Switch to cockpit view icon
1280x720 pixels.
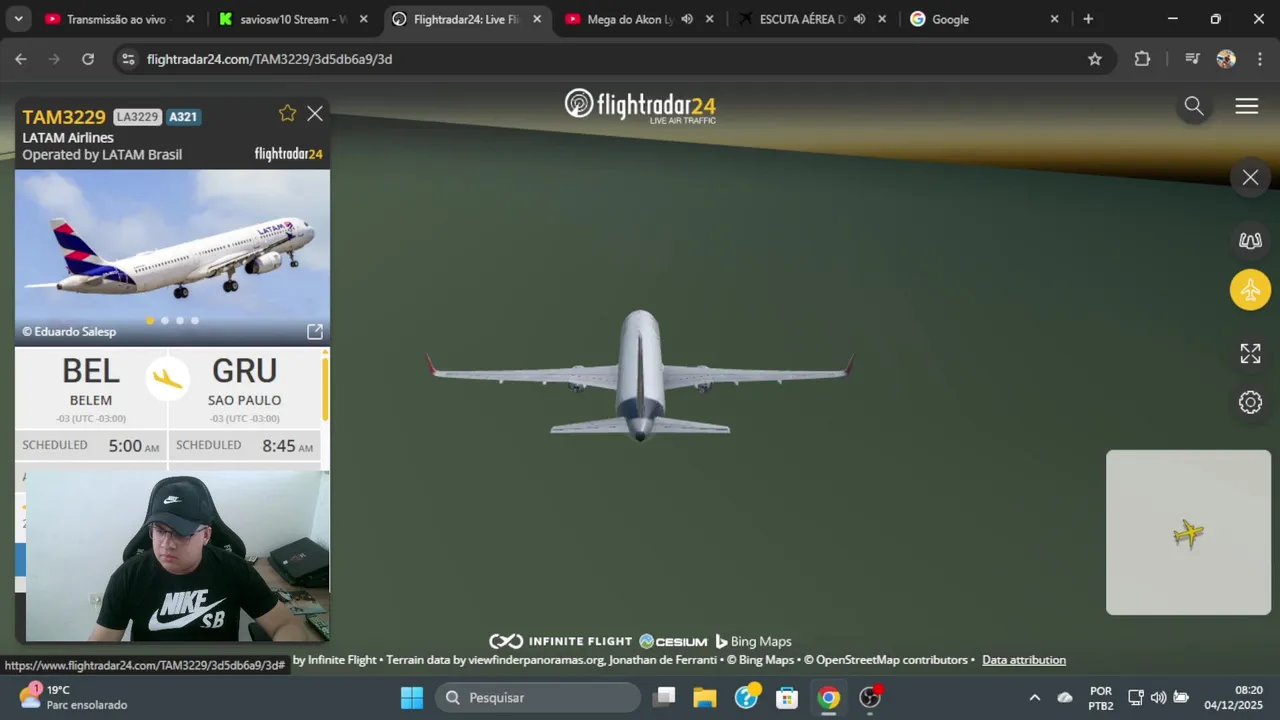1250,240
